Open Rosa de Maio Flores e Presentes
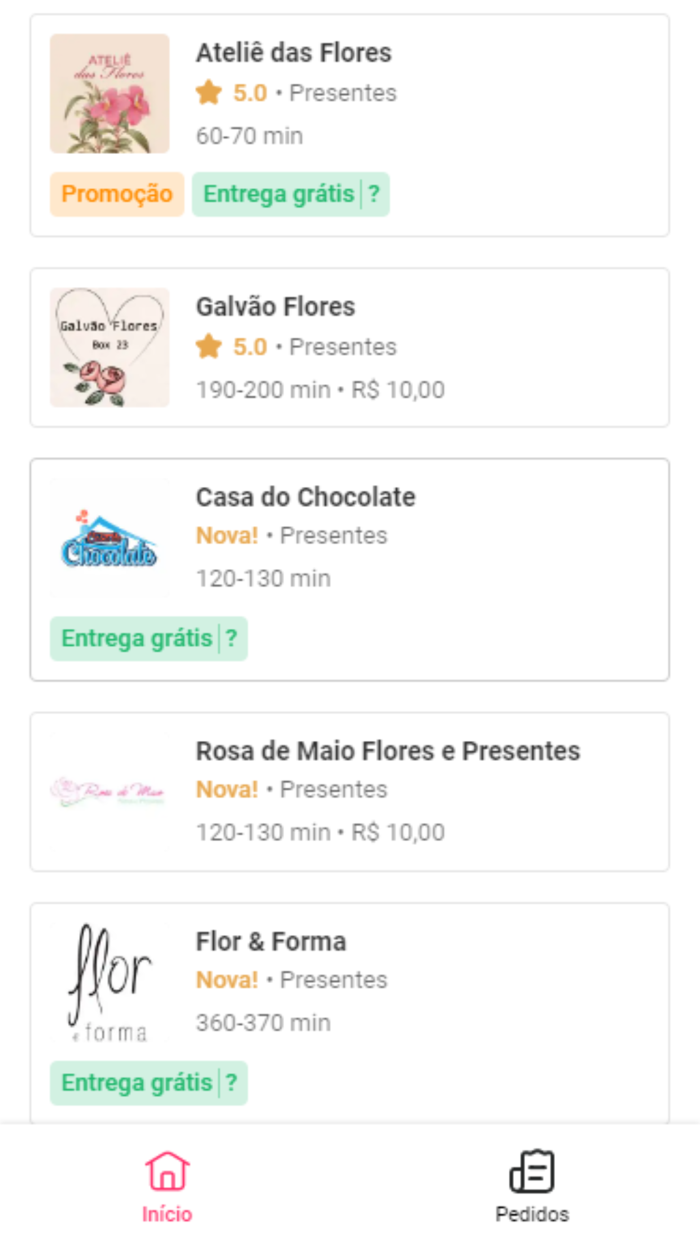 point(350,790)
